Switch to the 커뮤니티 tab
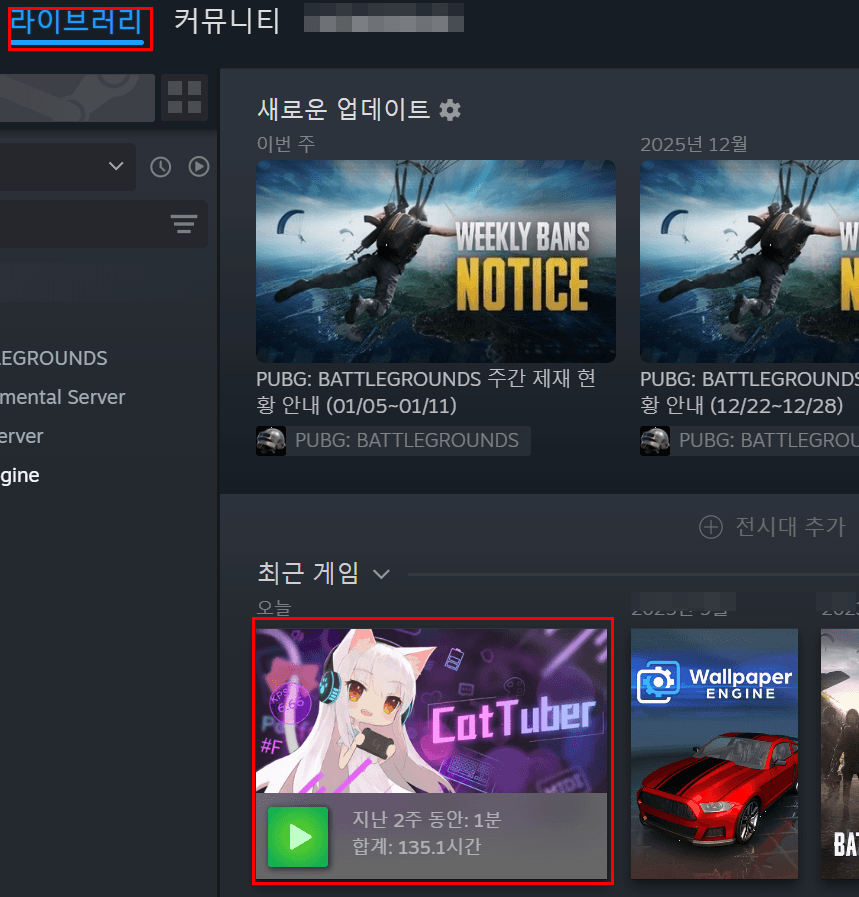This screenshot has width=859, height=897. tap(226, 21)
